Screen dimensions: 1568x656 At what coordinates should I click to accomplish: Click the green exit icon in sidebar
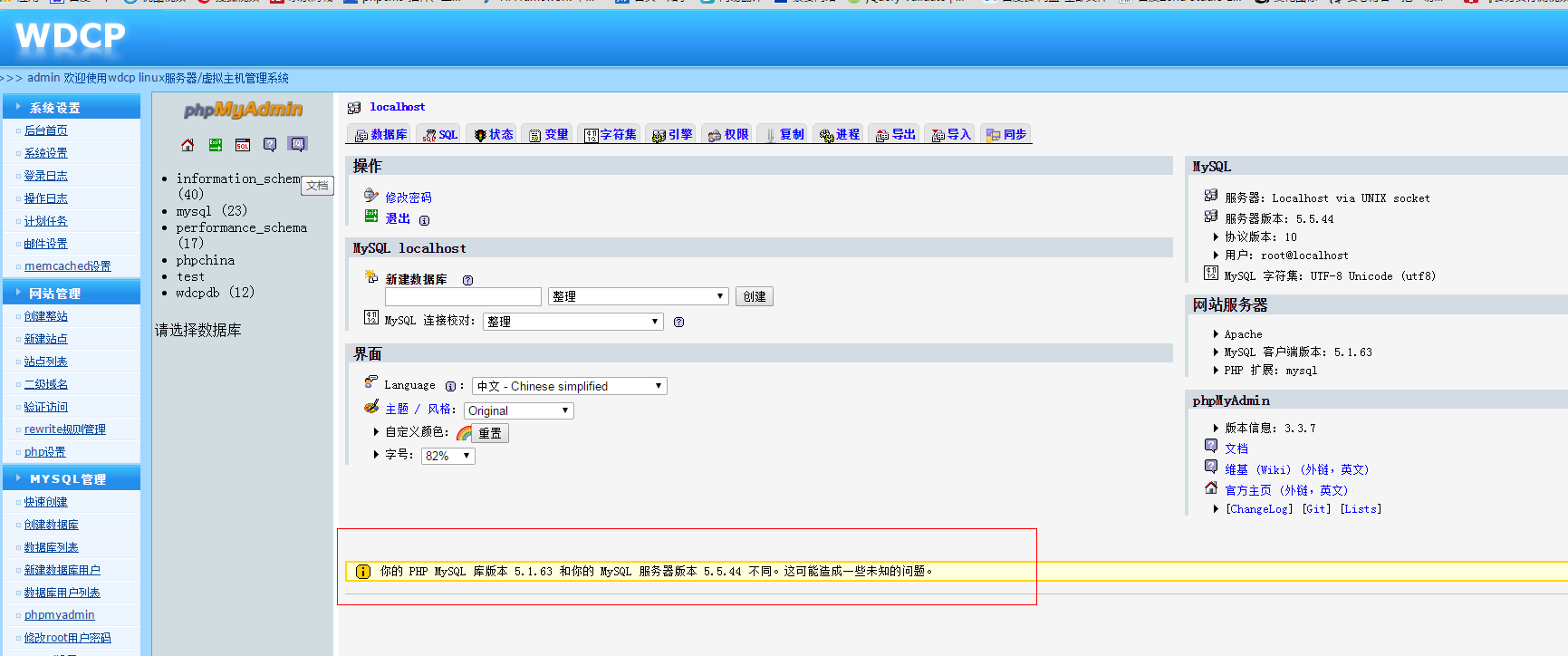coord(216,145)
